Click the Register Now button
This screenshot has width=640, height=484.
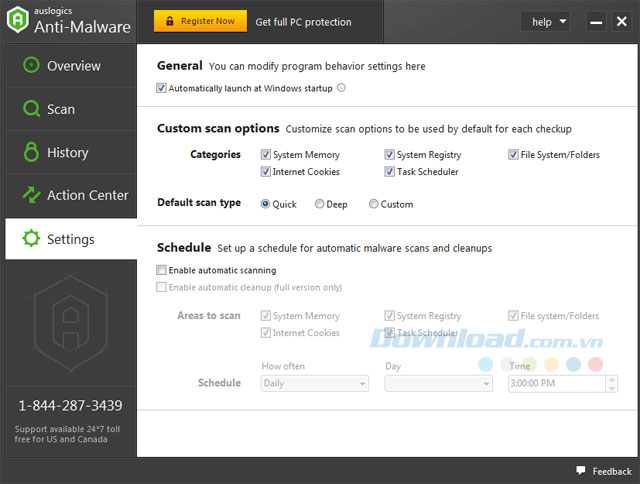coord(200,21)
